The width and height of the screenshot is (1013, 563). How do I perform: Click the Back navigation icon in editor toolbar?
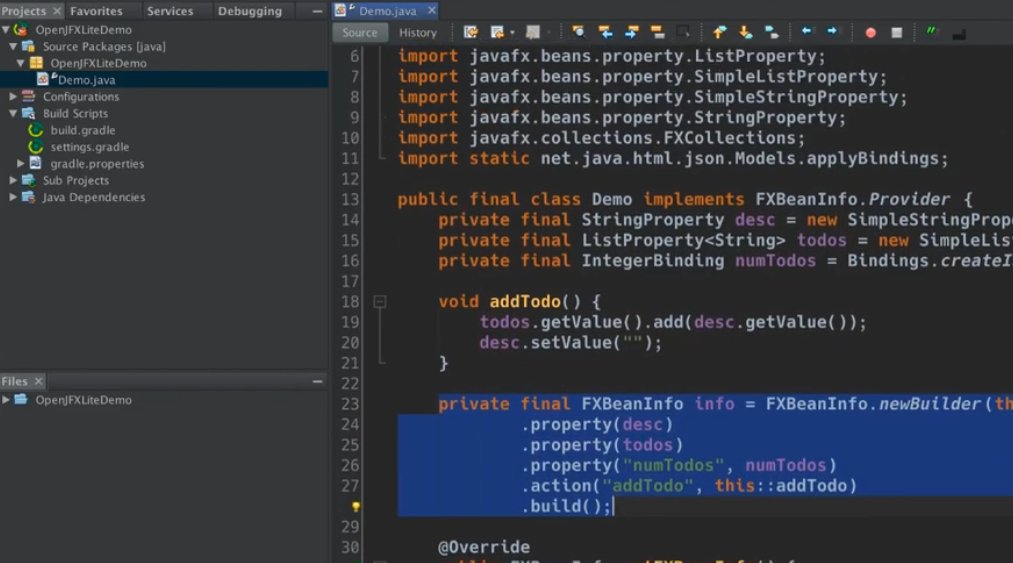click(497, 32)
